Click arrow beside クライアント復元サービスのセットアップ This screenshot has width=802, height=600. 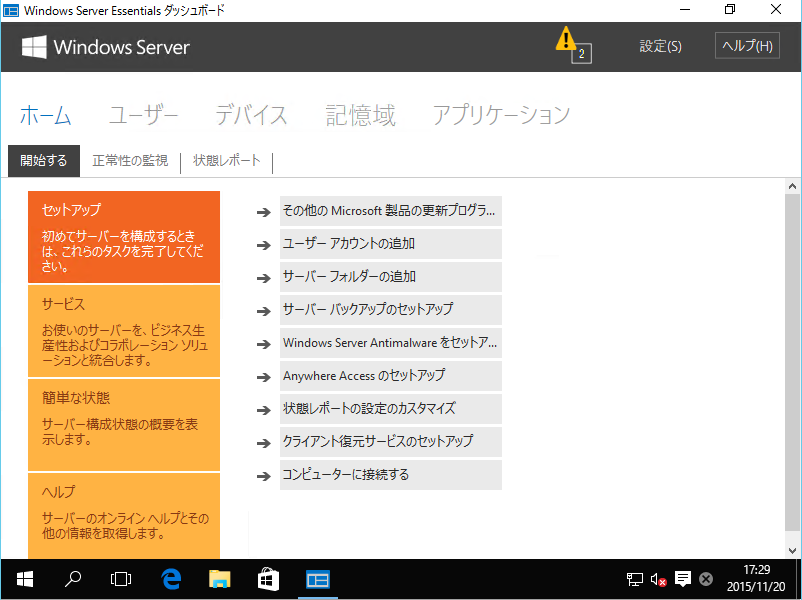tap(263, 442)
